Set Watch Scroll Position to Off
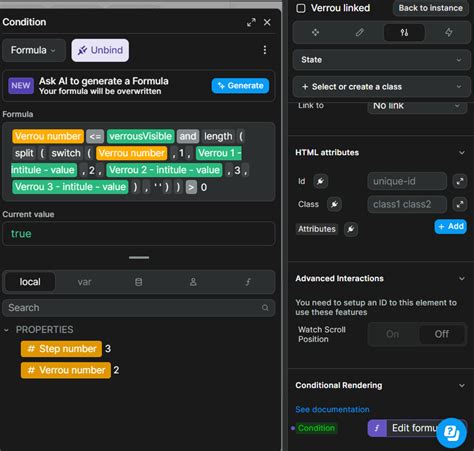 pos(442,334)
